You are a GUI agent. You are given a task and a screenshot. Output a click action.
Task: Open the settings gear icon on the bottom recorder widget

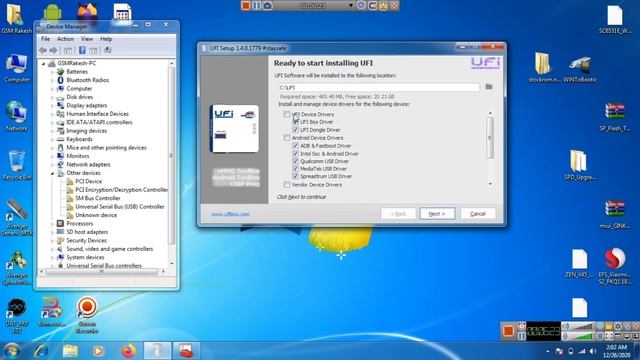(618, 326)
